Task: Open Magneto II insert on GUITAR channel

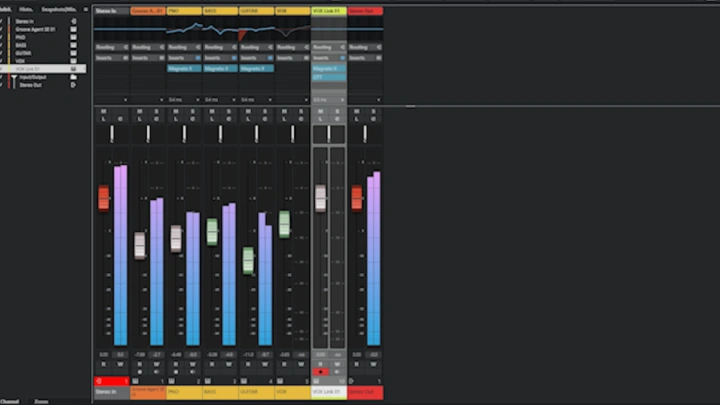Action: 257,68
